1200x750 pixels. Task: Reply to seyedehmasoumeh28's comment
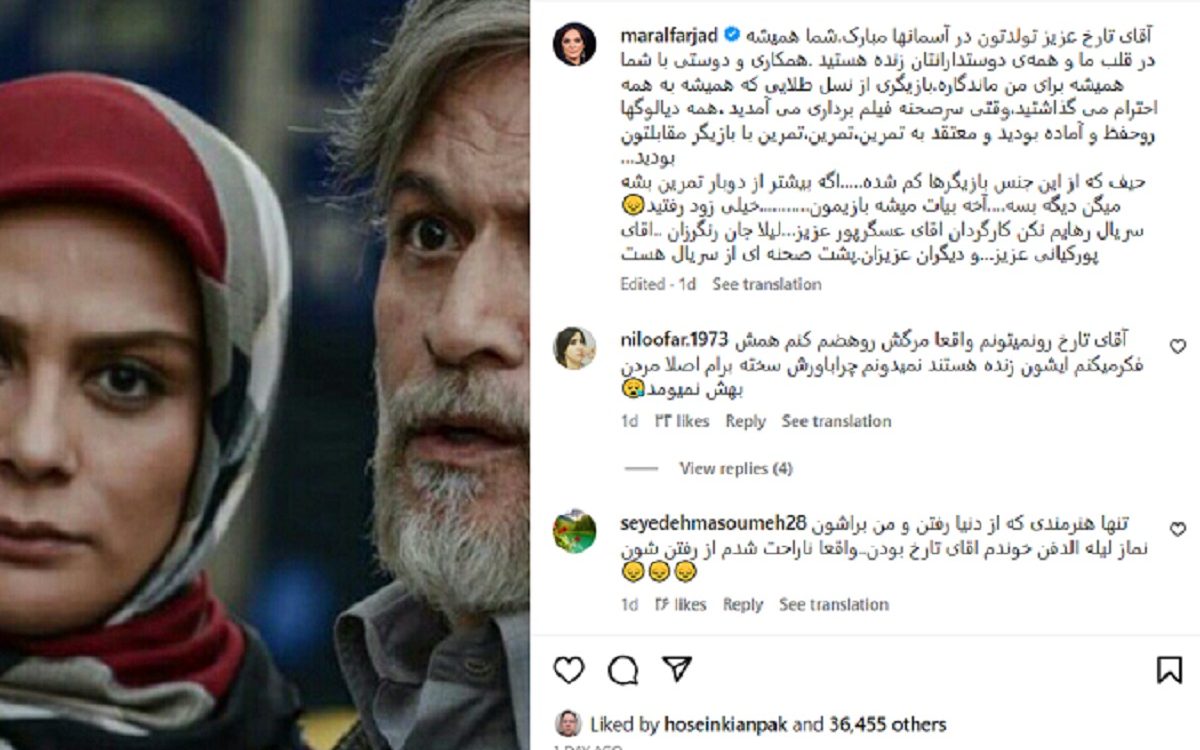click(743, 604)
